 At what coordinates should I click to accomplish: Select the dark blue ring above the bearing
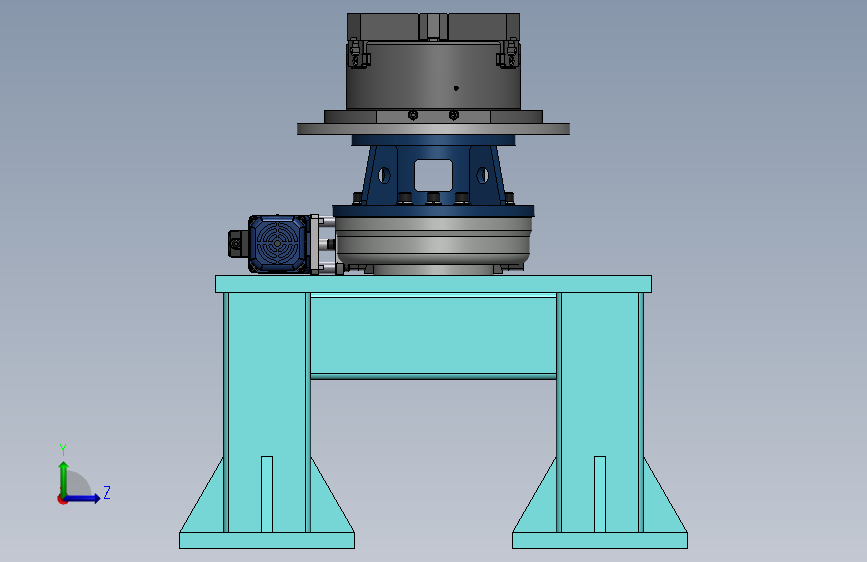coord(434,210)
